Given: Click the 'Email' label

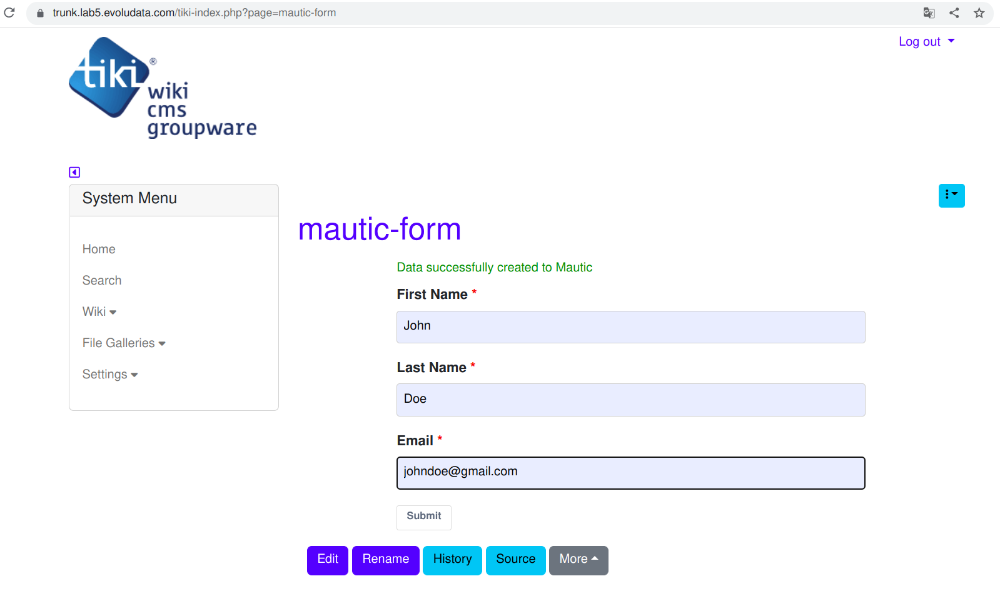Looking at the screenshot, I should pos(415,441).
